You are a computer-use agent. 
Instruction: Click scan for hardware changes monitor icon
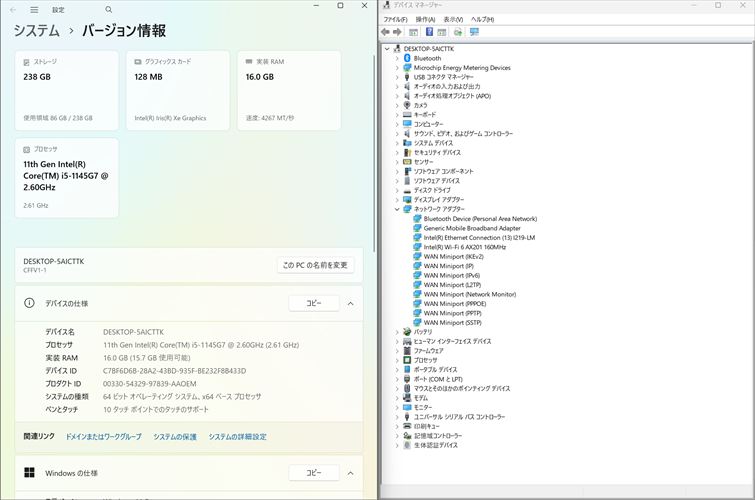point(474,31)
